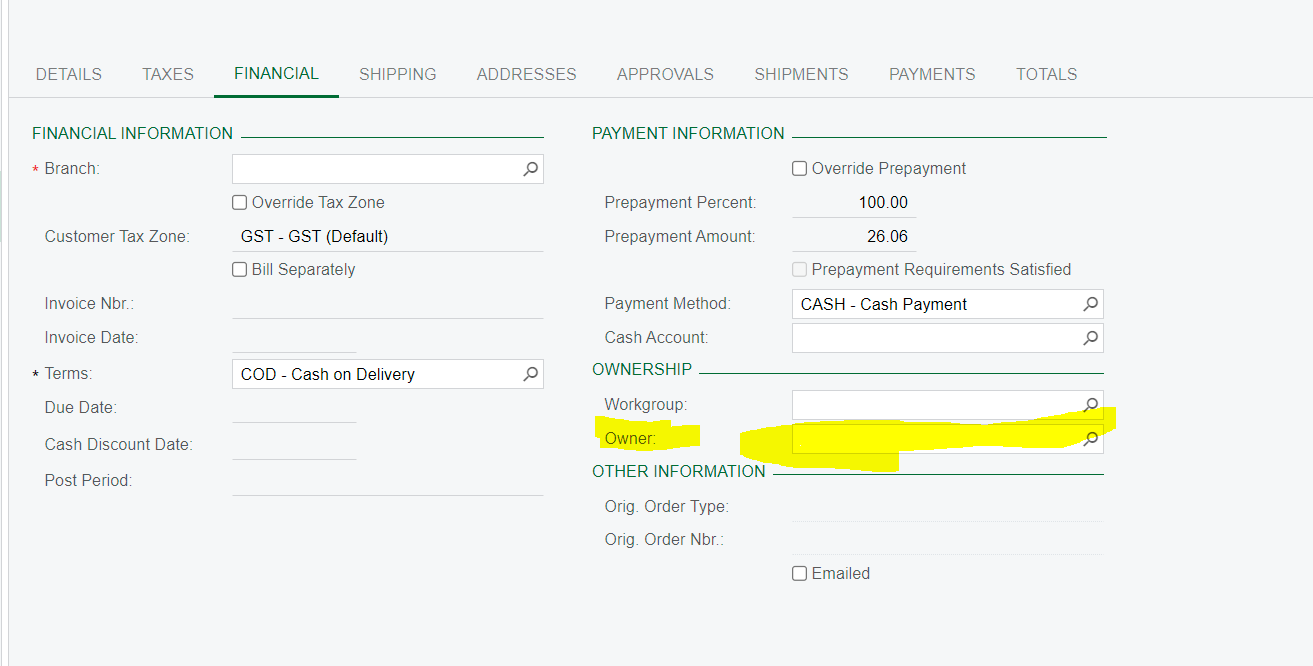Viewport: 1313px width, 666px height.
Task: Switch to the Approvals tab
Action: [665, 74]
